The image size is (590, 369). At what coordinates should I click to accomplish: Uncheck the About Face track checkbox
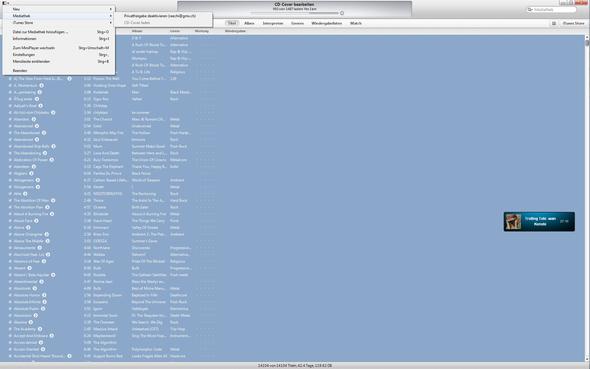[10, 221]
